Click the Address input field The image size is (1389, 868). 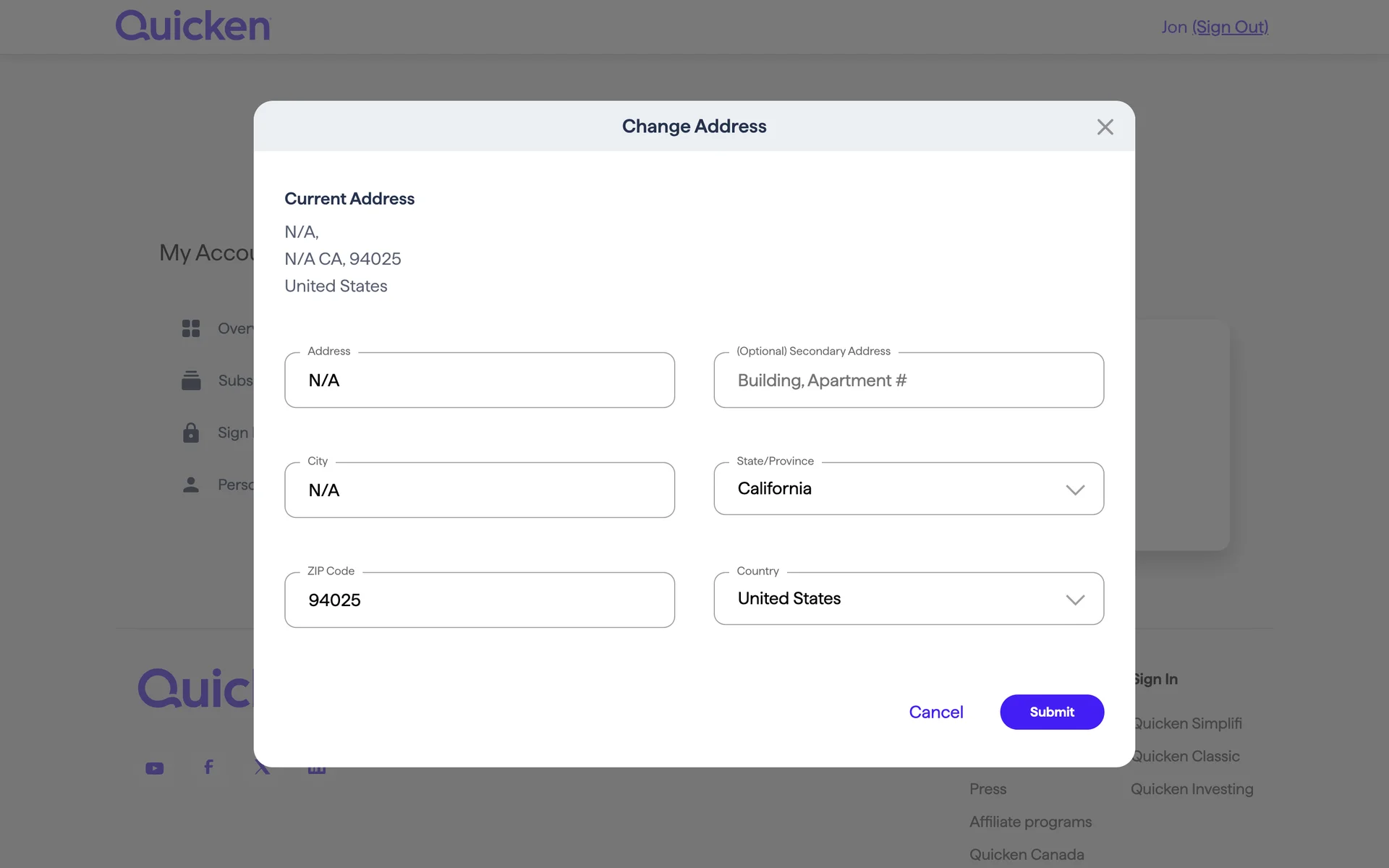pyautogui.click(x=480, y=380)
